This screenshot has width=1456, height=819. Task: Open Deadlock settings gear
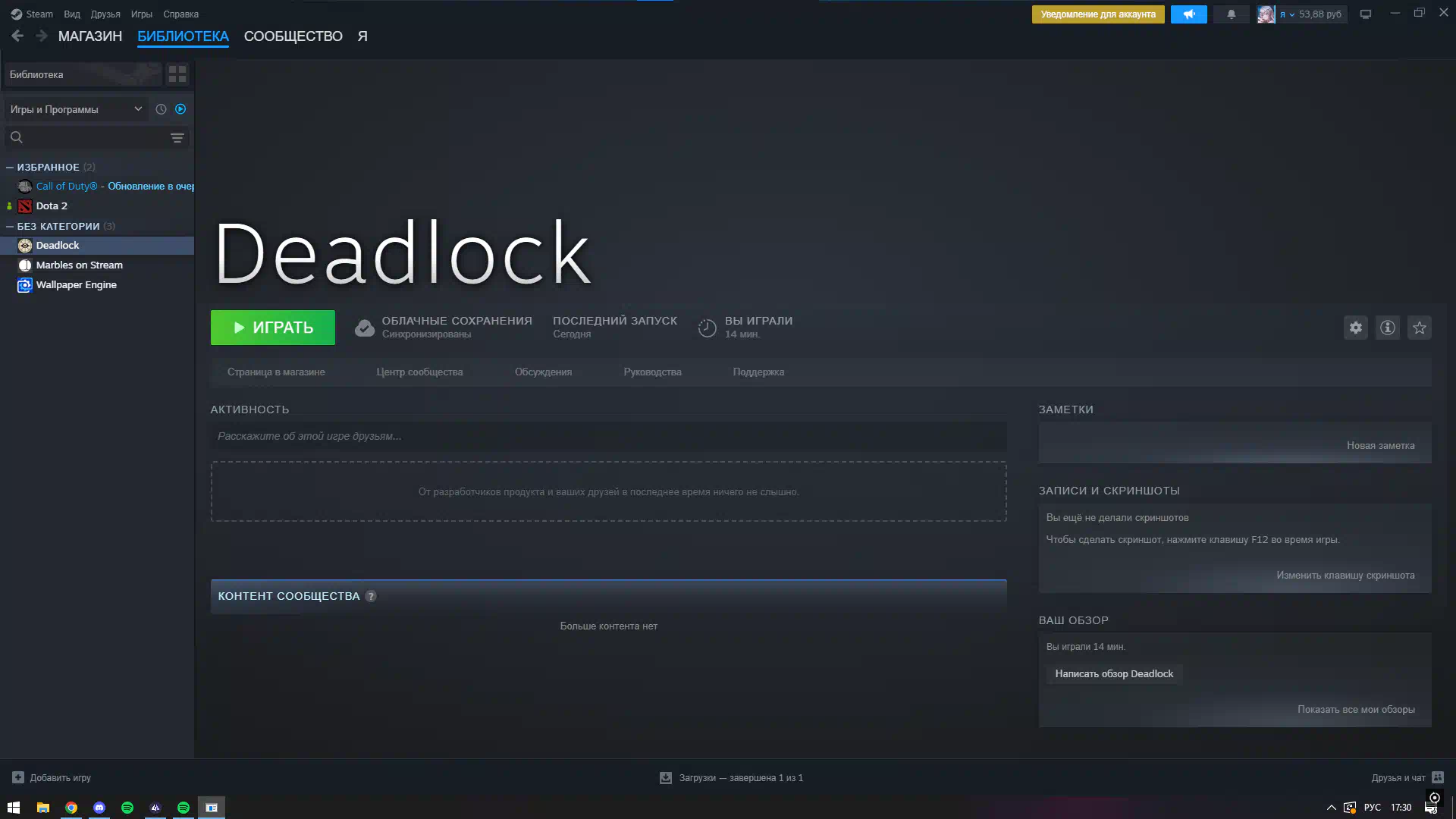pyautogui.click(x=1356, y=328)
